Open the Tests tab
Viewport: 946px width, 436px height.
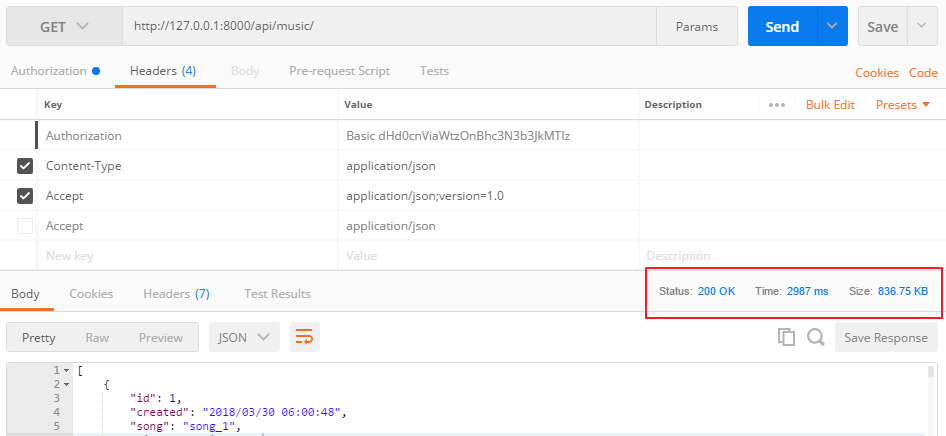[x=434, y=71]
